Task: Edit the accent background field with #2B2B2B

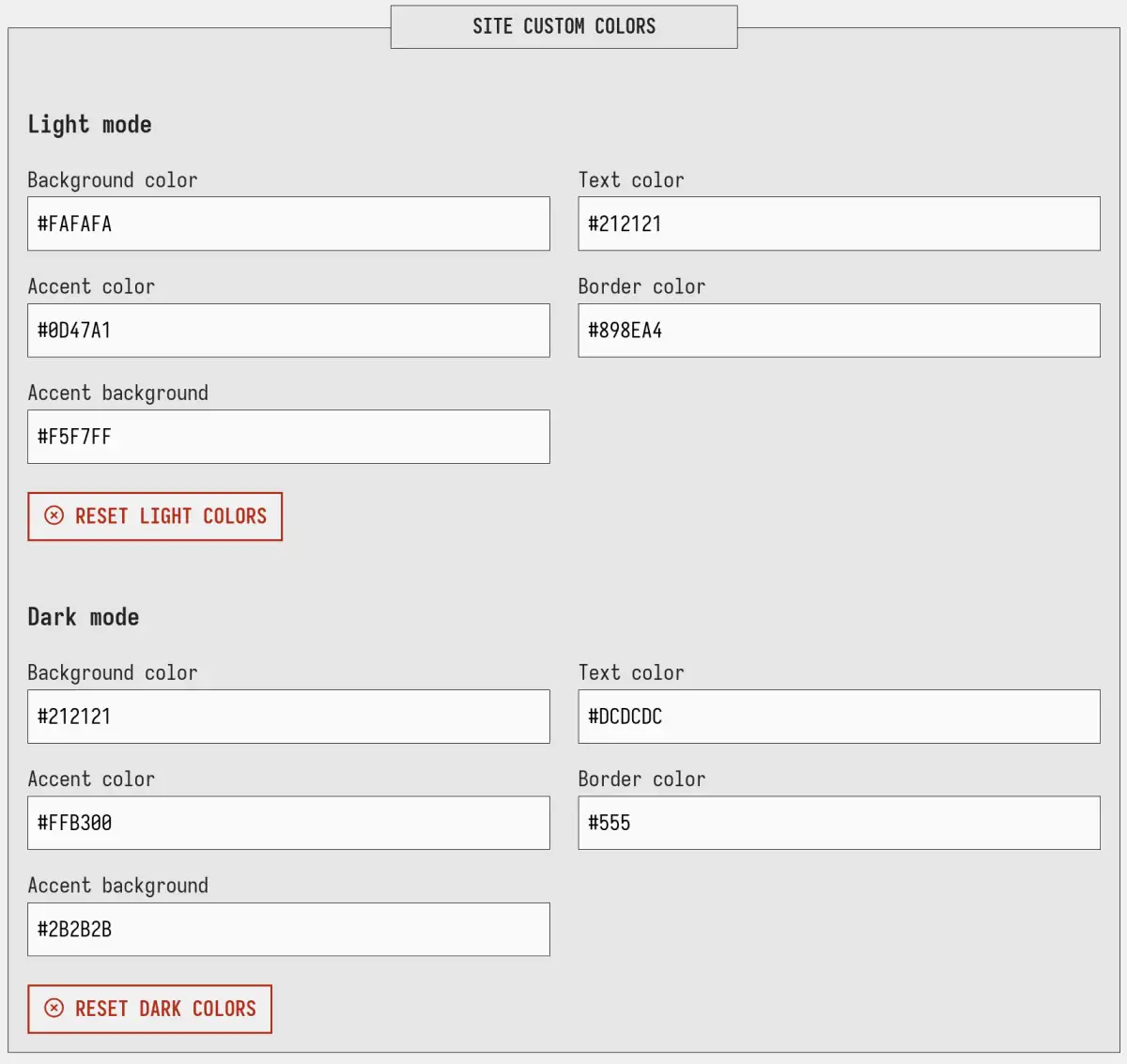Action: tap(288, 930)
